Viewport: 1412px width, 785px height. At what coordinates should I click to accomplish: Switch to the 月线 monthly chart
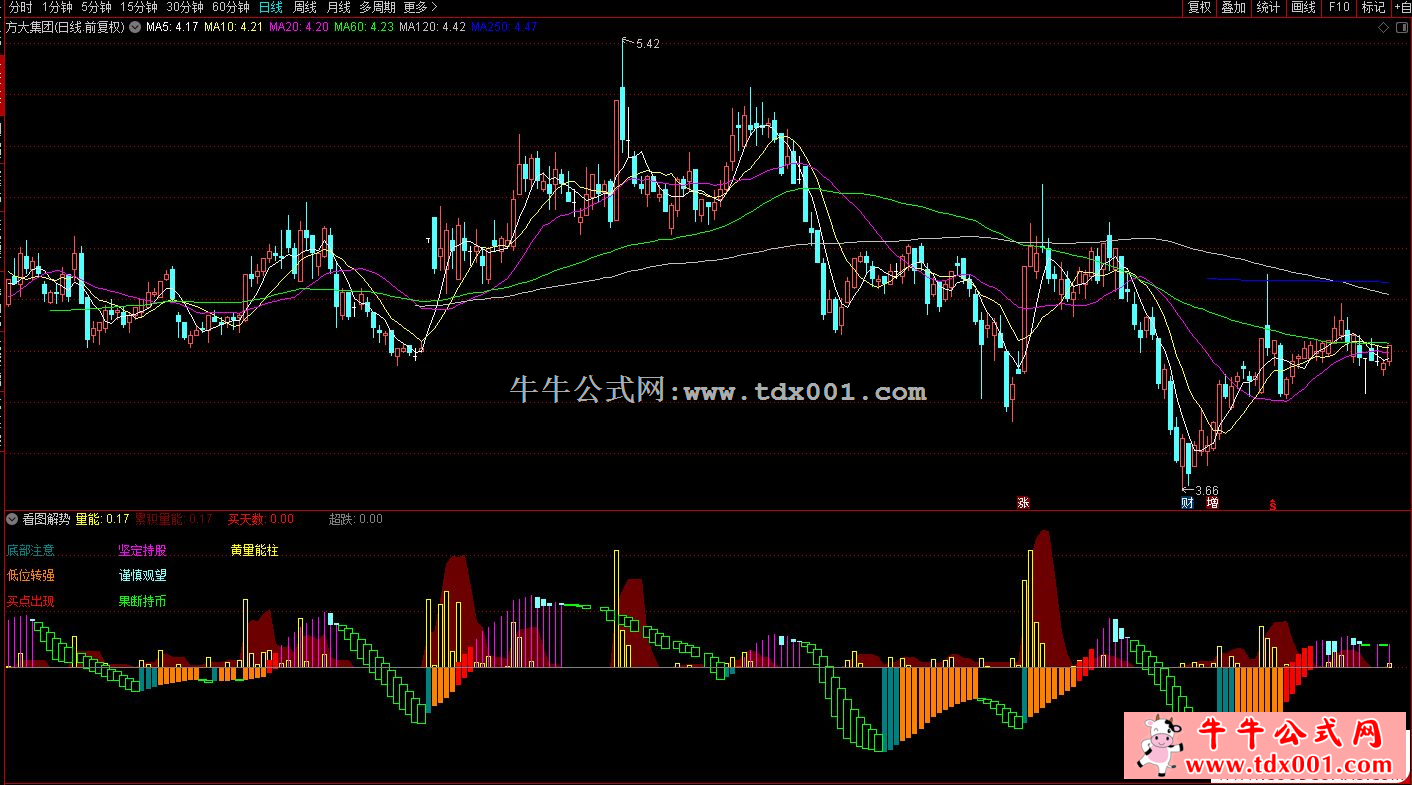339,7
